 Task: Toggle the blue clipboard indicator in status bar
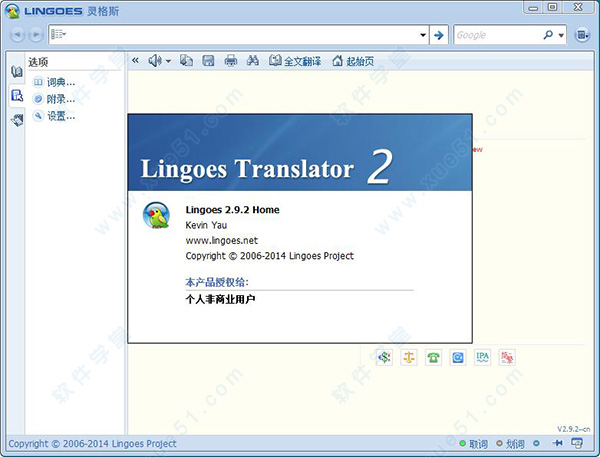[536, 443]
